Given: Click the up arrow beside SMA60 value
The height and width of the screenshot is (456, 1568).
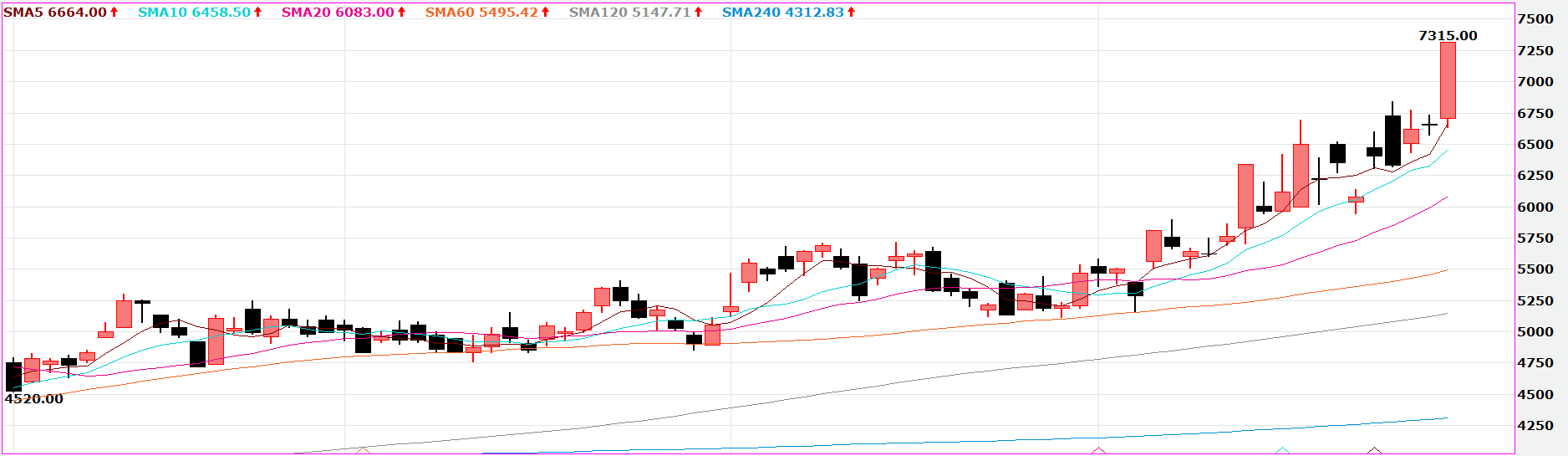Looking at the screenshot, I should coord(545,13).
